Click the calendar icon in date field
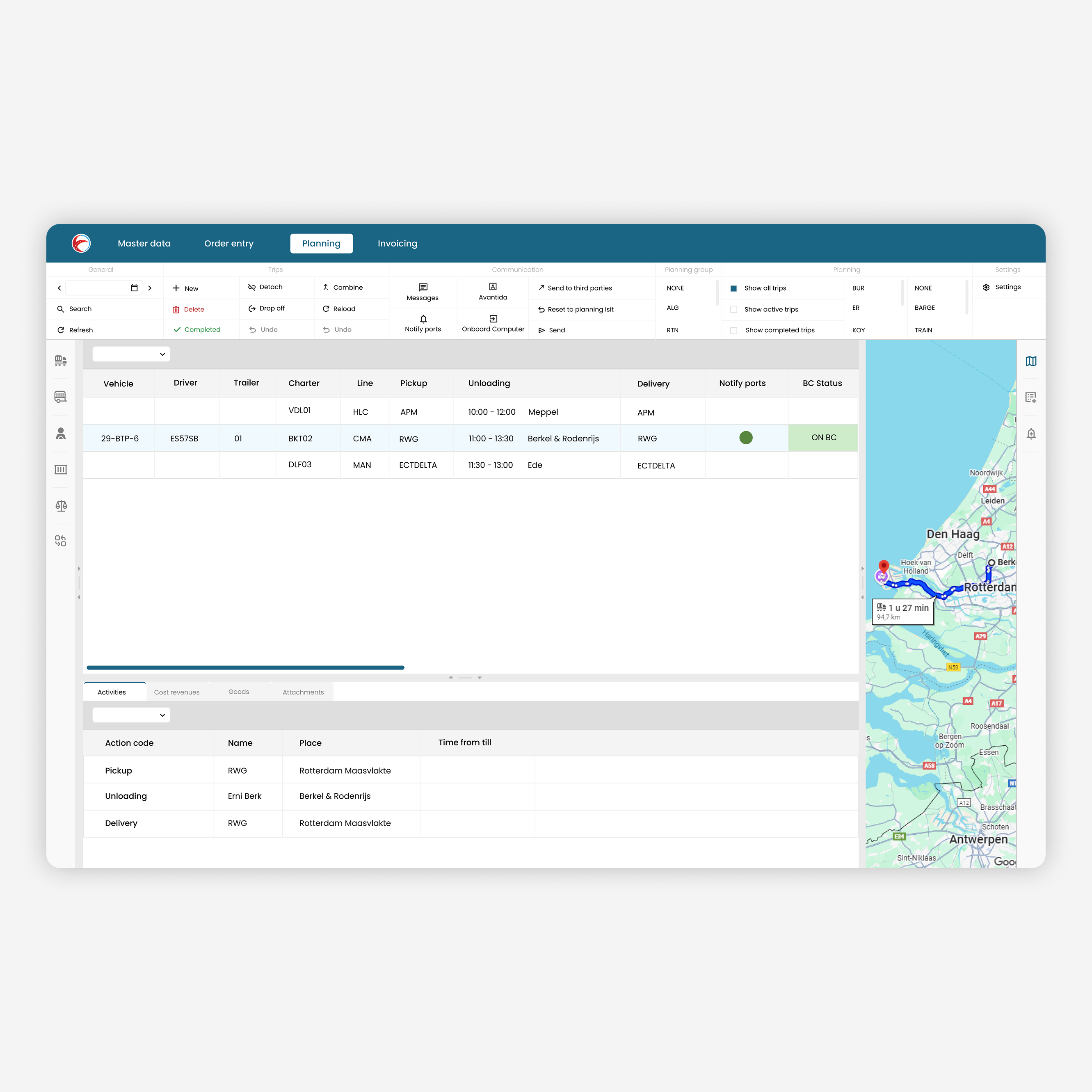Screen dimensions: 1092x1092 pos(134,288)
